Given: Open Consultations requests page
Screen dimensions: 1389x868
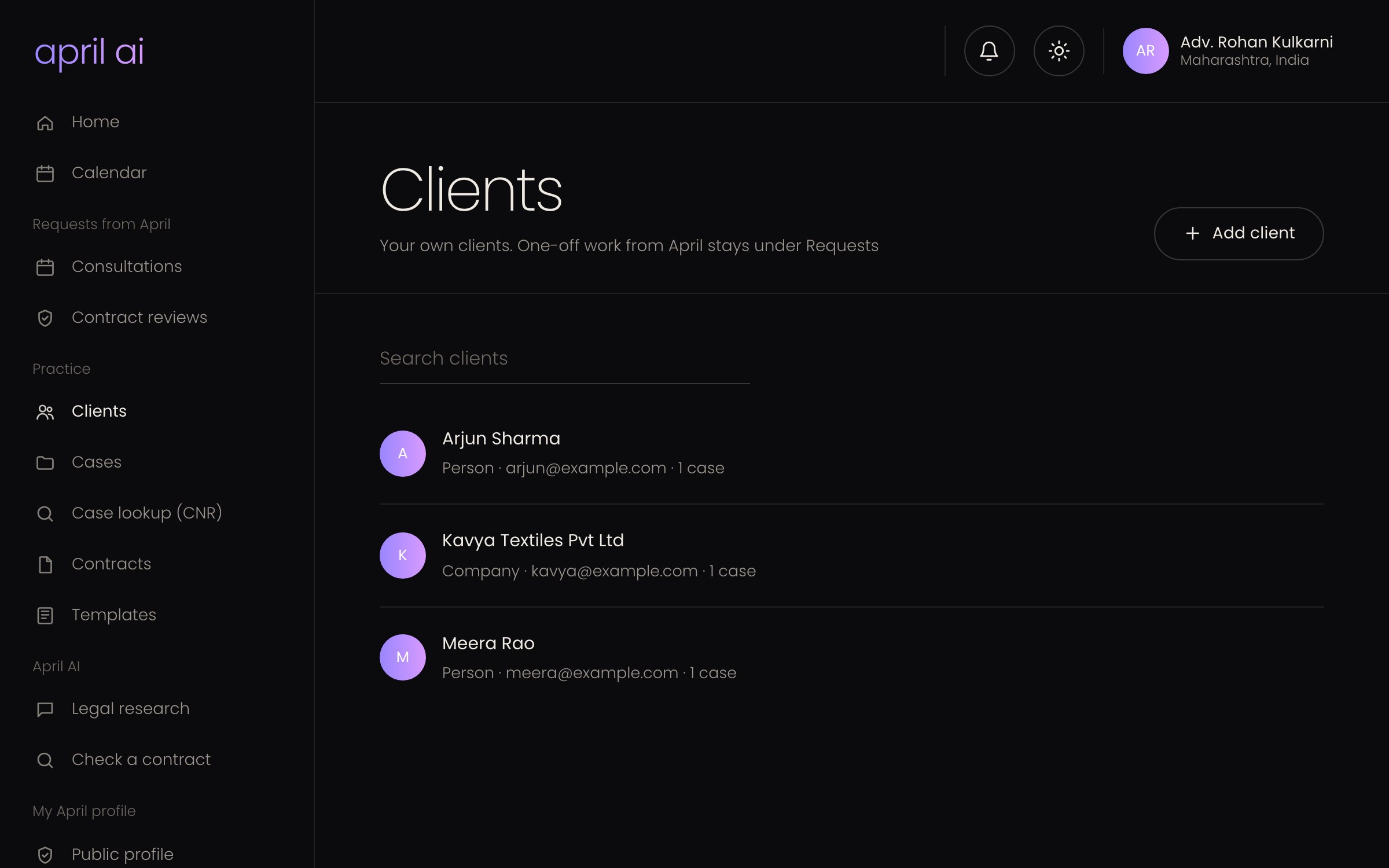Looking at the screenshot, I should tap(127, 266).
